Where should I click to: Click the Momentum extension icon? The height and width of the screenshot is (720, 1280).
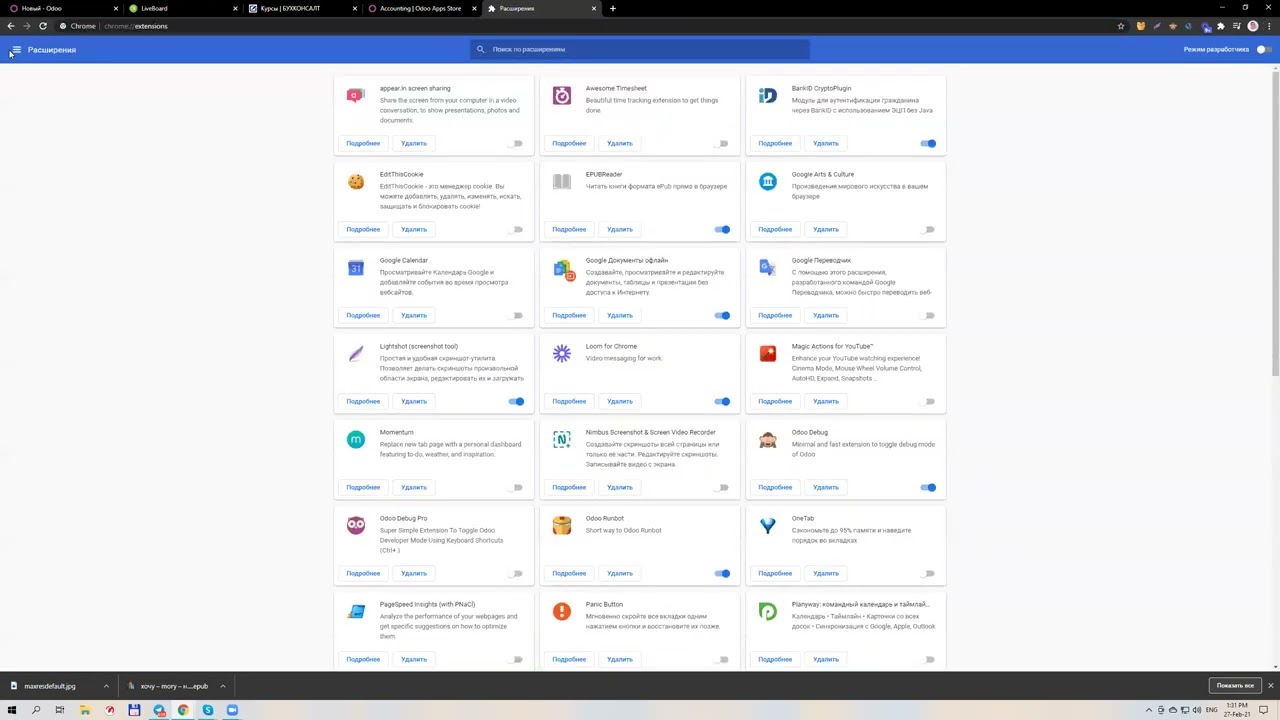(356, 439)
